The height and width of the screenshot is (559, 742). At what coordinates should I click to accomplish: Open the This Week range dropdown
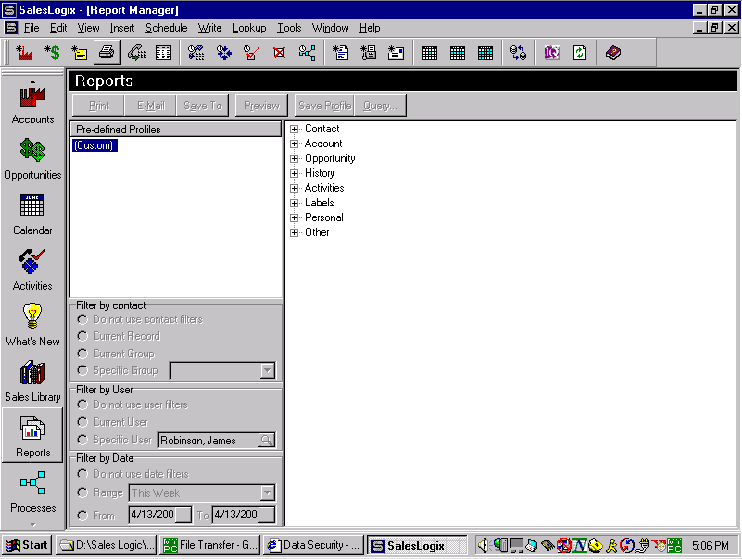pos(267,493)
